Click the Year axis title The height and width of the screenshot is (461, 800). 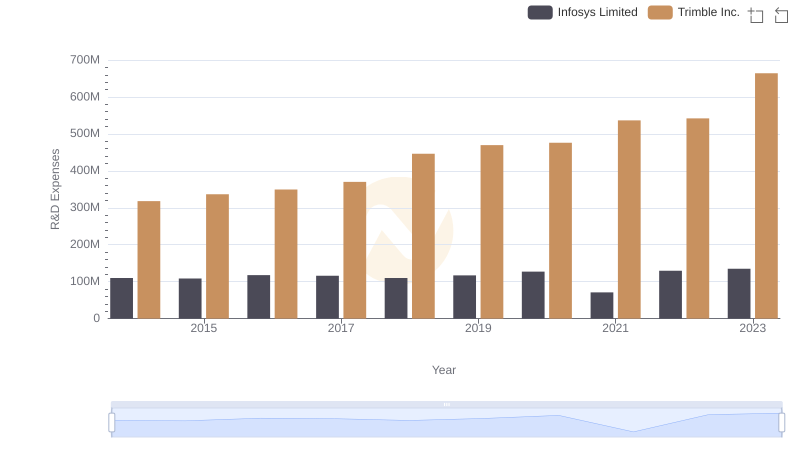point(444,370)
